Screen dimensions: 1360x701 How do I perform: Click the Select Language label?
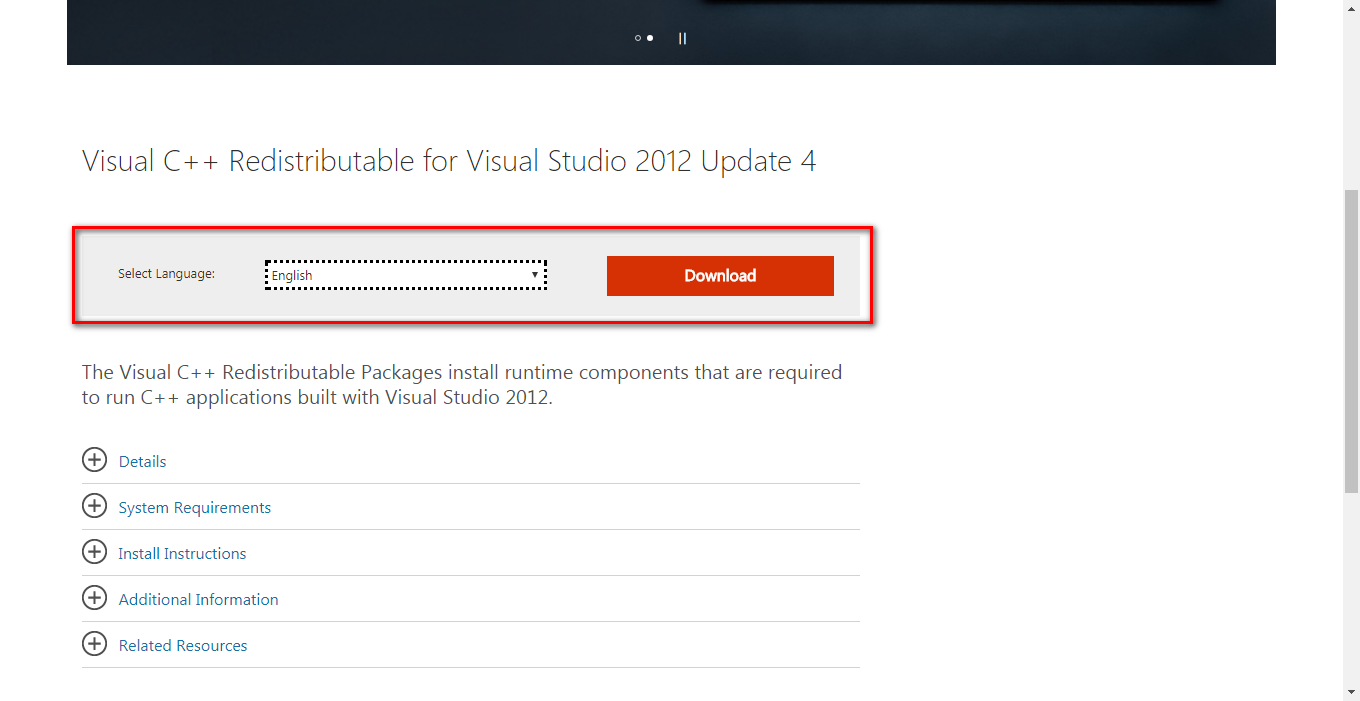point(166,274)
